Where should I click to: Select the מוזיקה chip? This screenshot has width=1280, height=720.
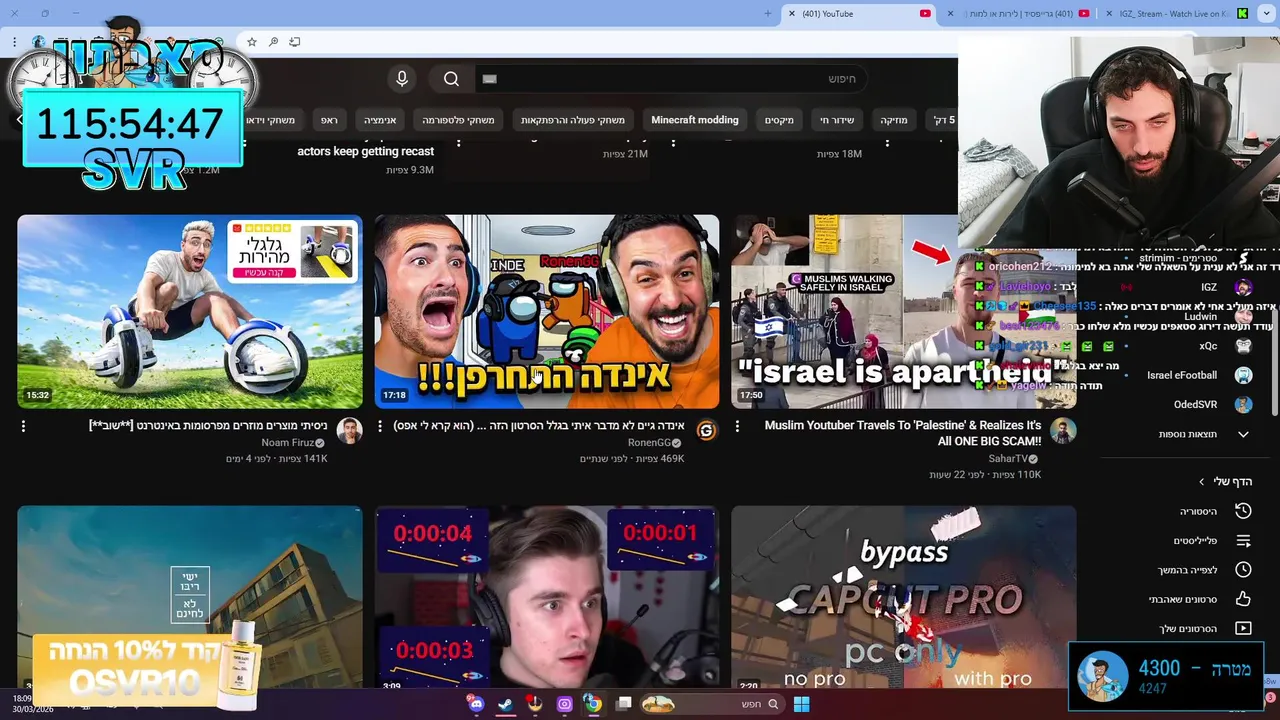[894, 120]
